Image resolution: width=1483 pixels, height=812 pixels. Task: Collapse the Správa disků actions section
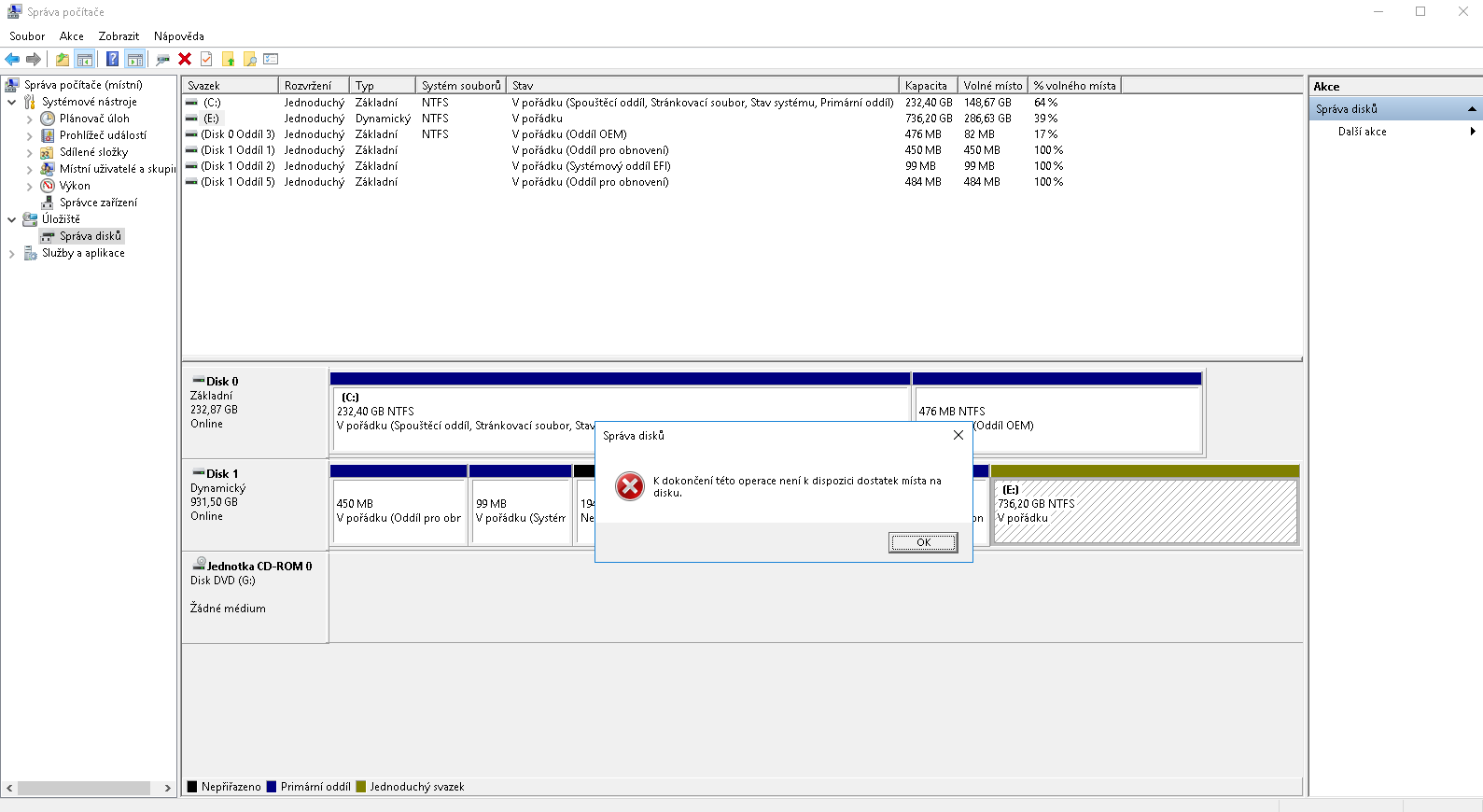click(x=1472, y=109)
